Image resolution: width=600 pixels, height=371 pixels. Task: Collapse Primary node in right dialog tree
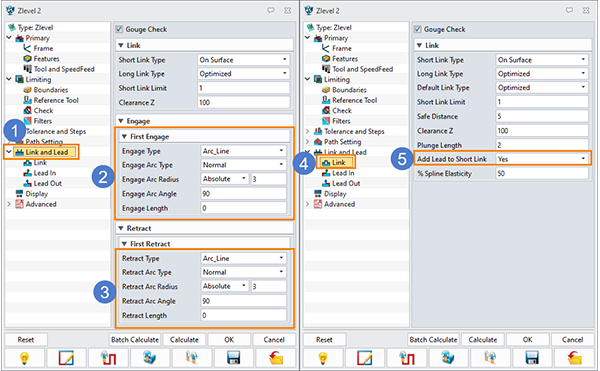[x=307, y=38]
